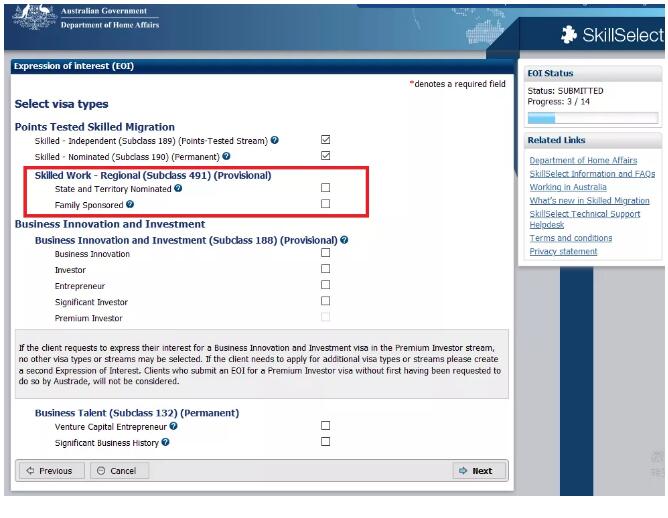Open the Privacy statement link
The width and height of the screenshot is (668, 518).
[563, 252]
